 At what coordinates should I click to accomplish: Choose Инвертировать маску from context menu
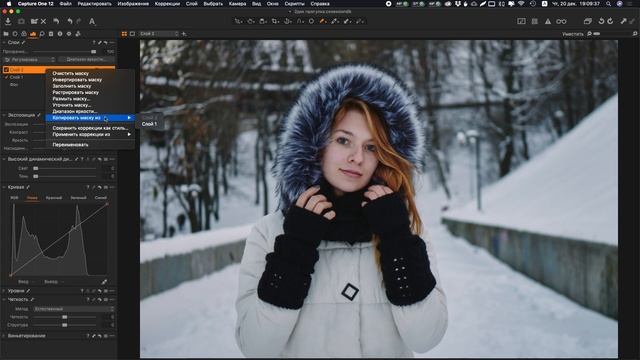pos(77,80)
